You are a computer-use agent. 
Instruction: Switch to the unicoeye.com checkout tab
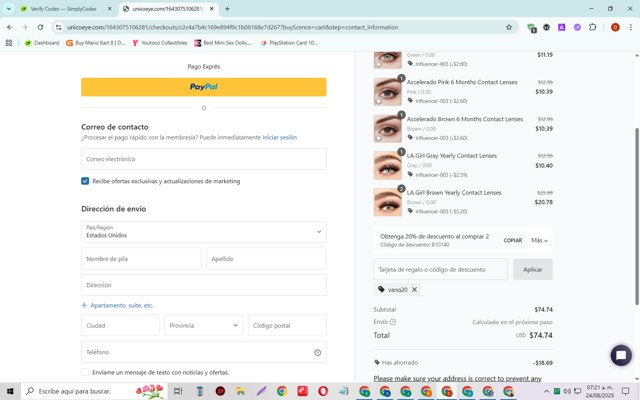click(x=168, y=9)
